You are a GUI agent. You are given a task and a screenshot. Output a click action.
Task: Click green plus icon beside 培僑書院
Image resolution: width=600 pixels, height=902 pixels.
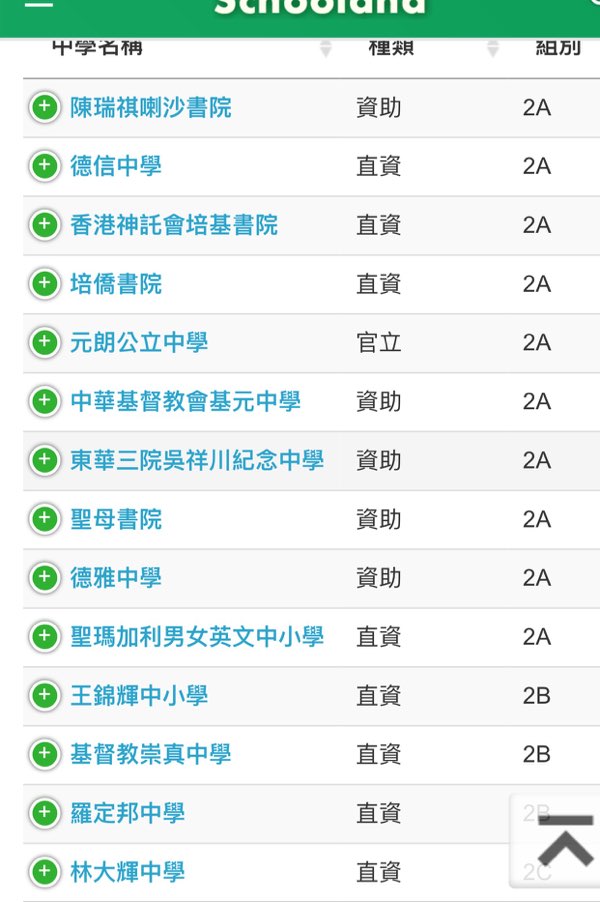point(45,283)
